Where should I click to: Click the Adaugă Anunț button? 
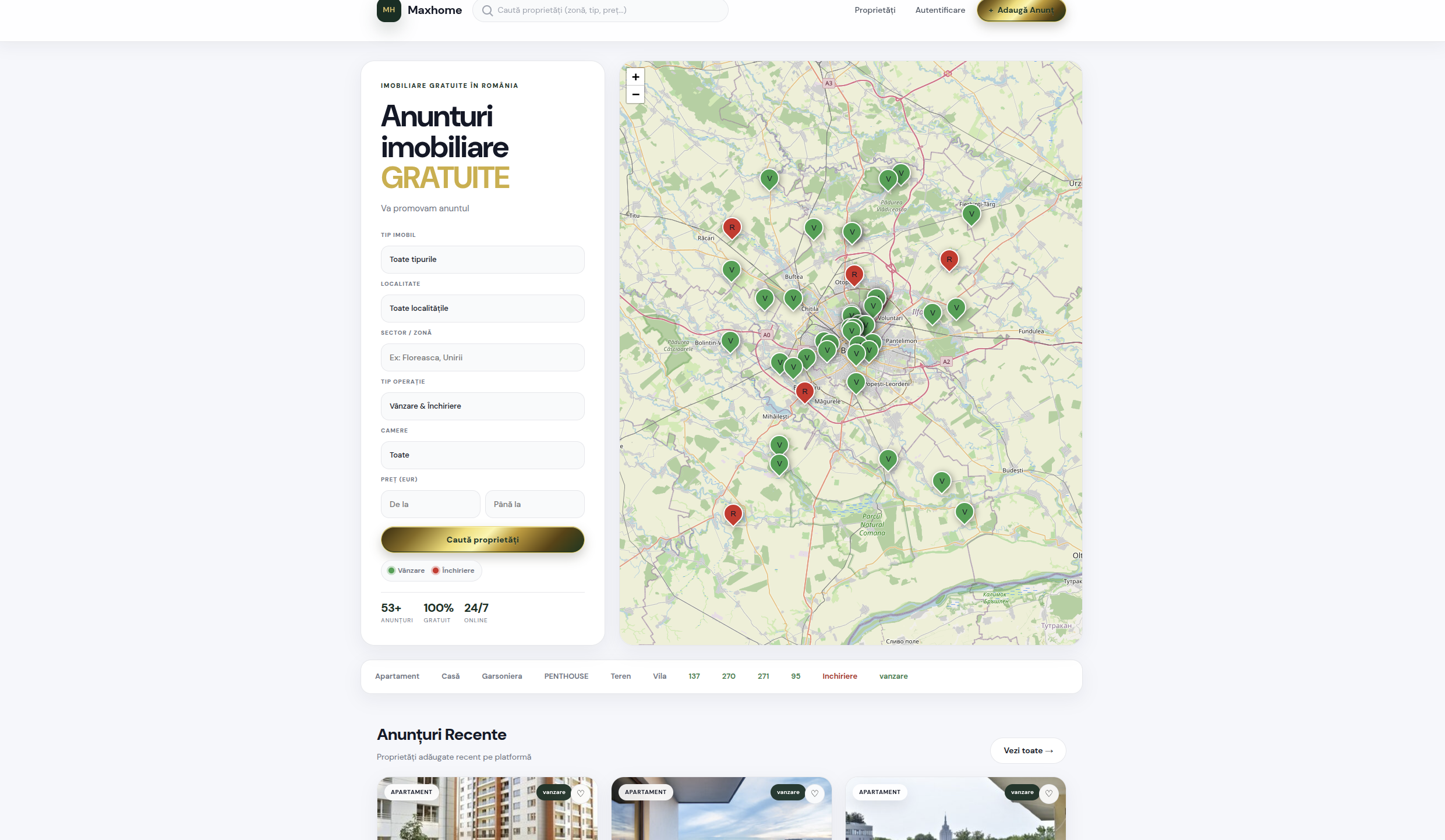coord(1022,10)
